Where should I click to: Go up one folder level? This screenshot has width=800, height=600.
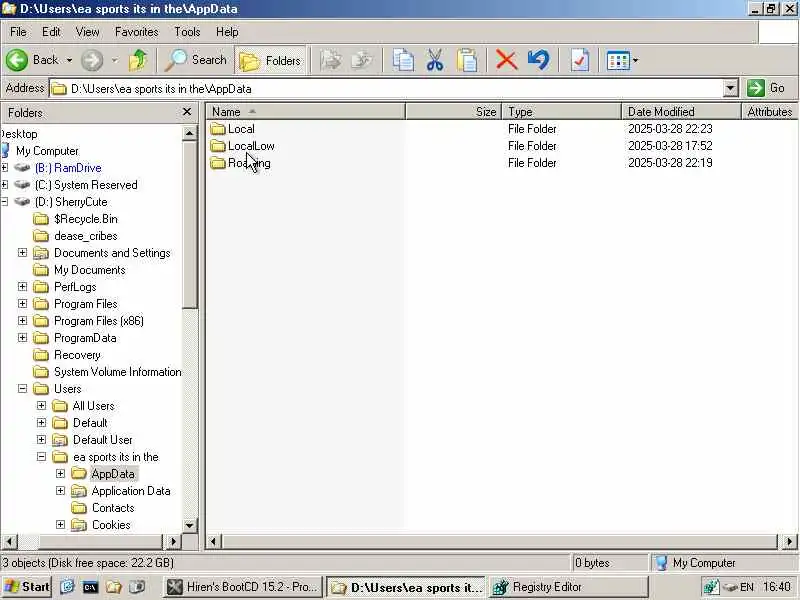click(x=138, y=60)
